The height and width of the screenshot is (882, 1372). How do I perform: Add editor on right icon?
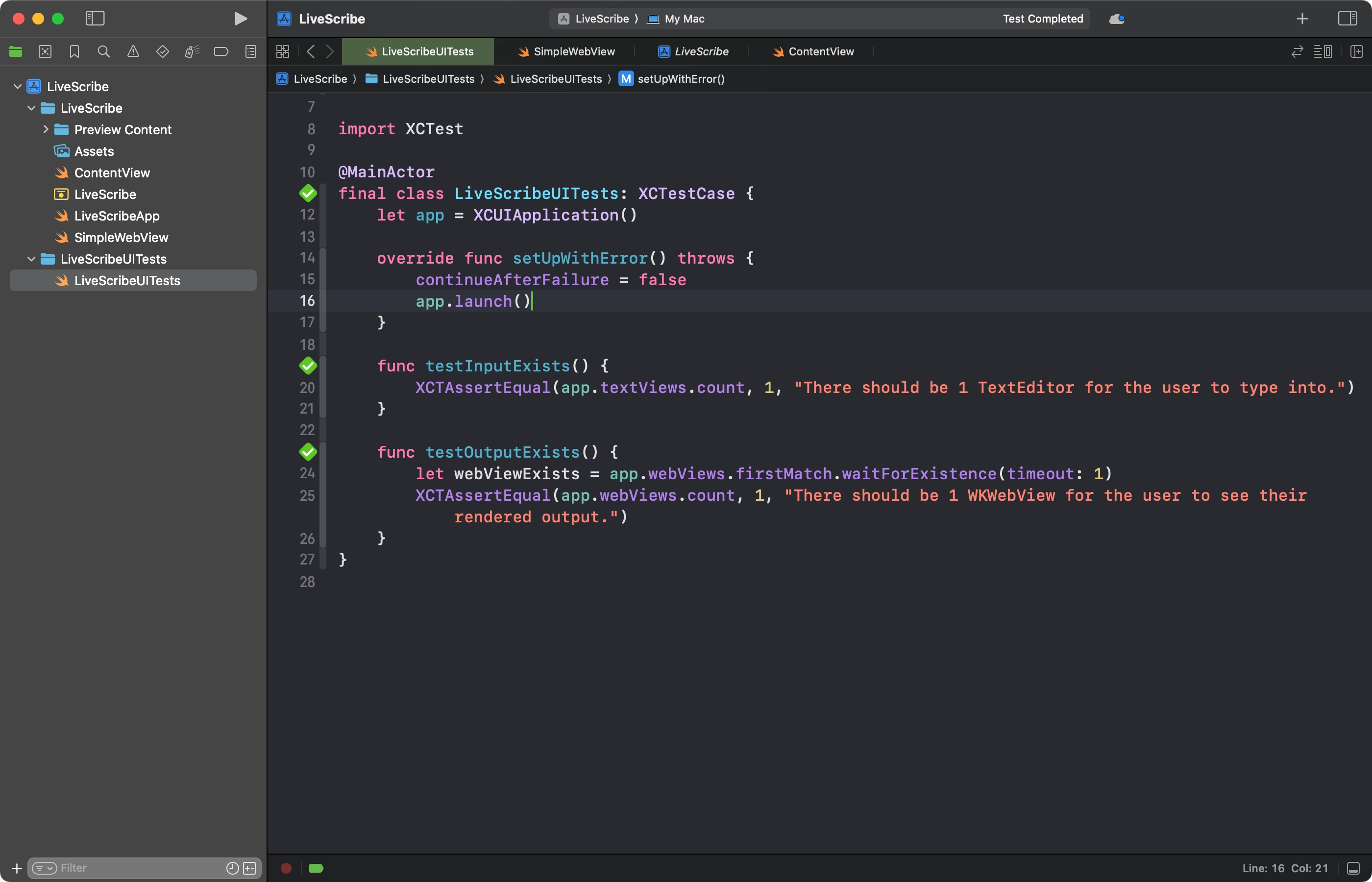point(1356,51)
